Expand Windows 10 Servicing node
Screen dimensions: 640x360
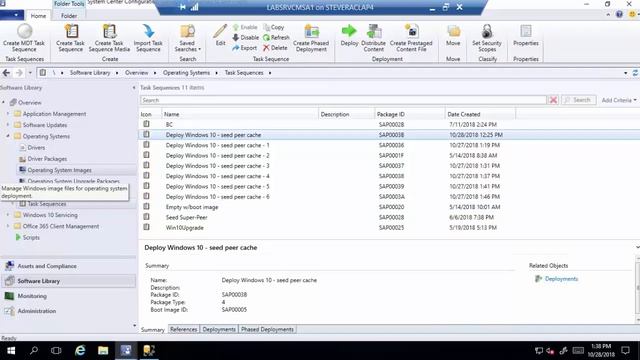[8, 215]
